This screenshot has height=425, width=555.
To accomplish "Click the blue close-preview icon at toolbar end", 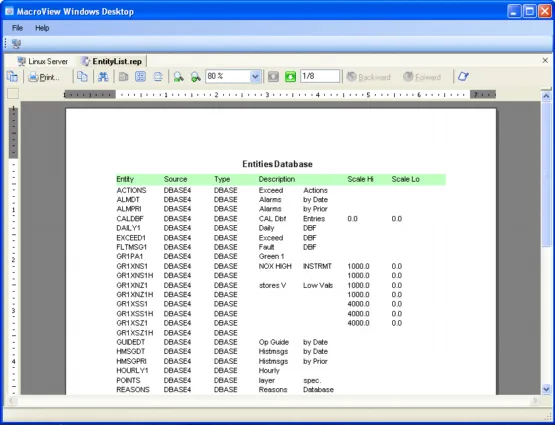I will coord(463,76).
